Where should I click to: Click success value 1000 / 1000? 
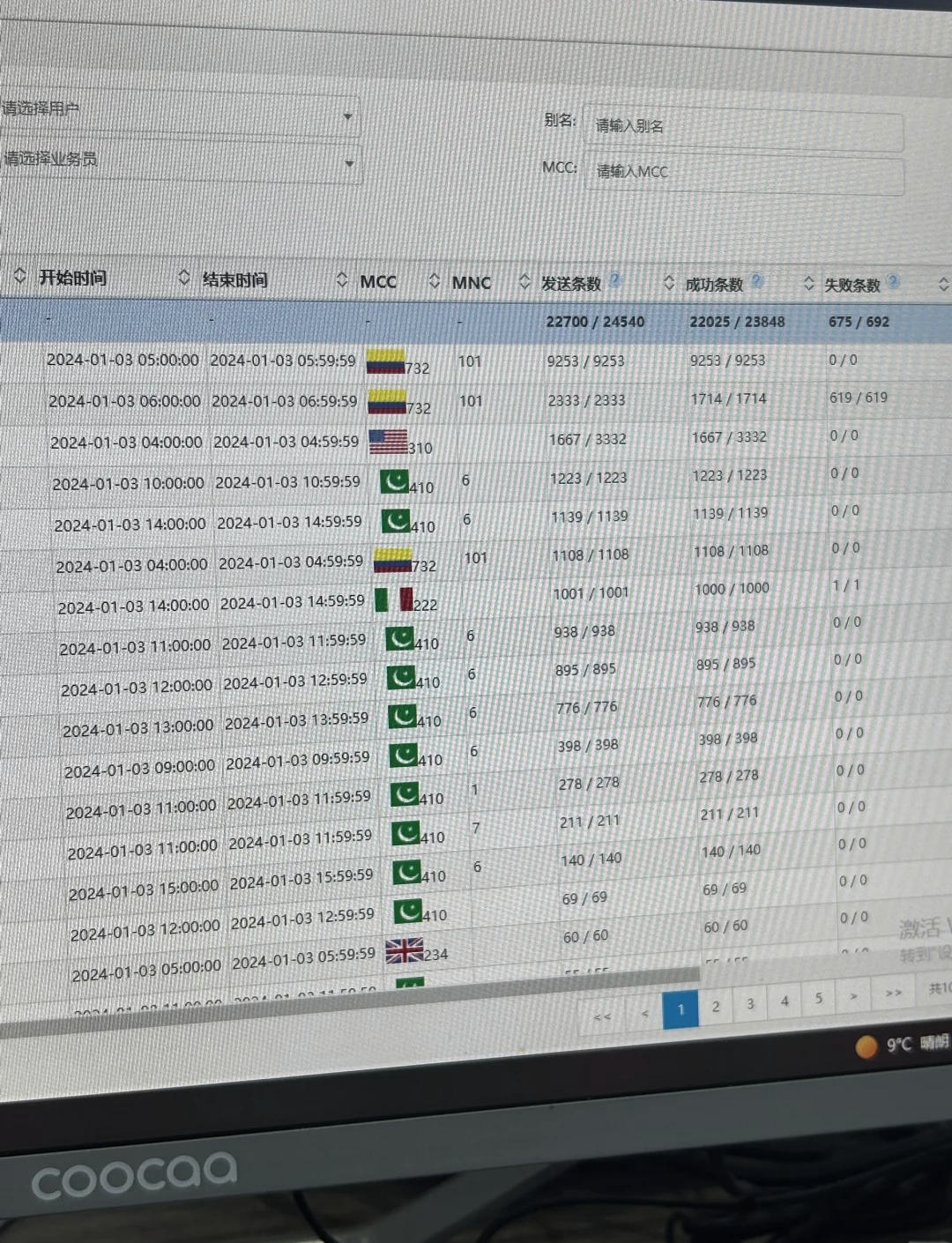(x=733, y=589)
